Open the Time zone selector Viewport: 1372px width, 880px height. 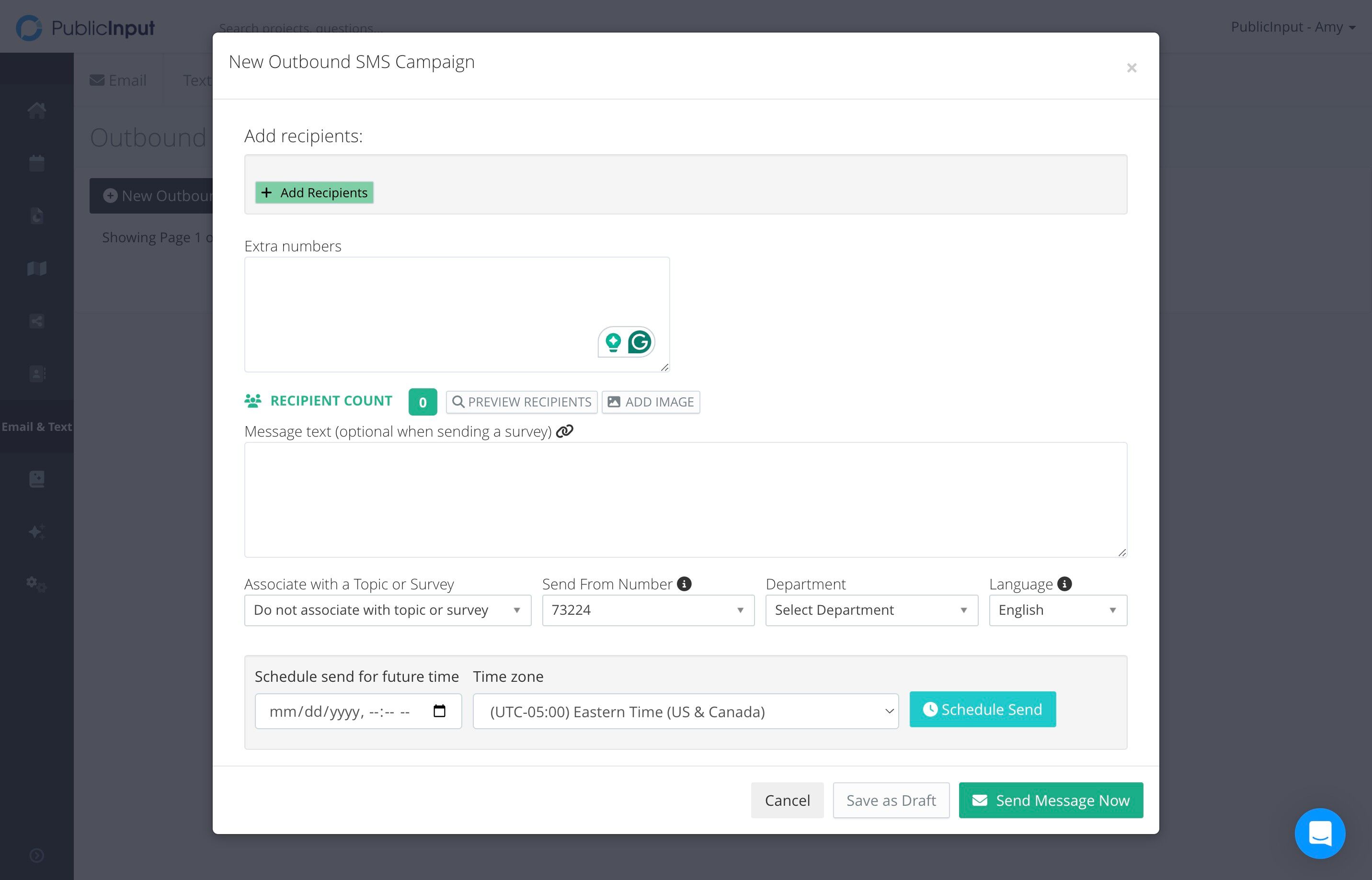686,711
